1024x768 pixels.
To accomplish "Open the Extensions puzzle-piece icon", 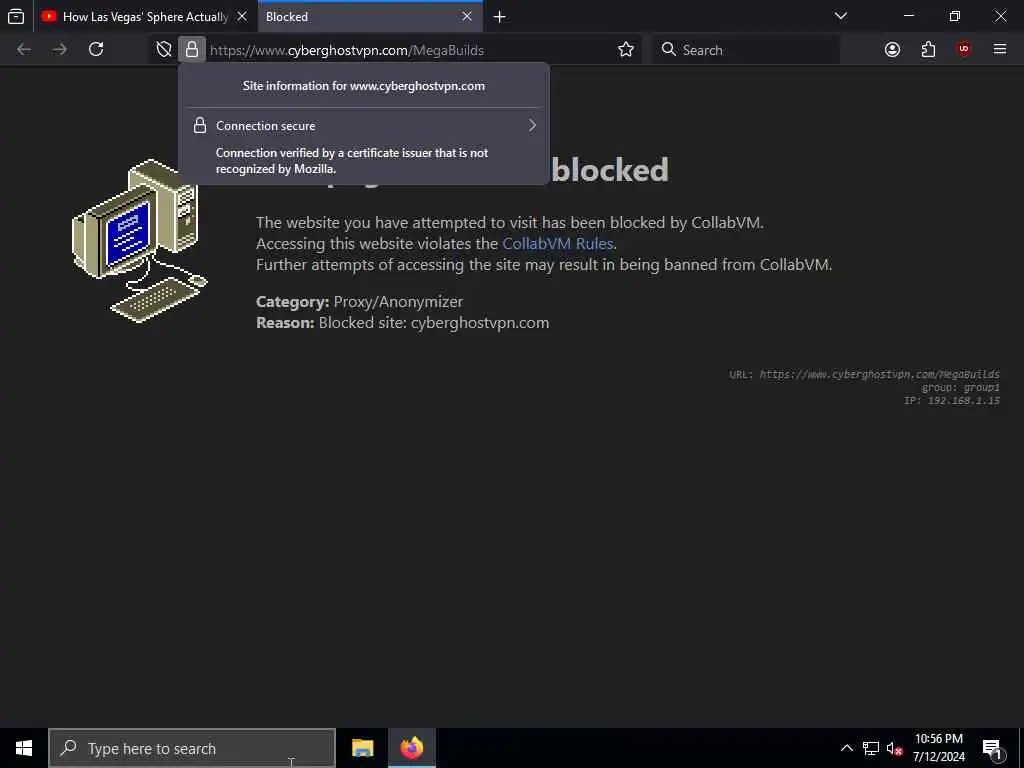I will click(928, 50).
